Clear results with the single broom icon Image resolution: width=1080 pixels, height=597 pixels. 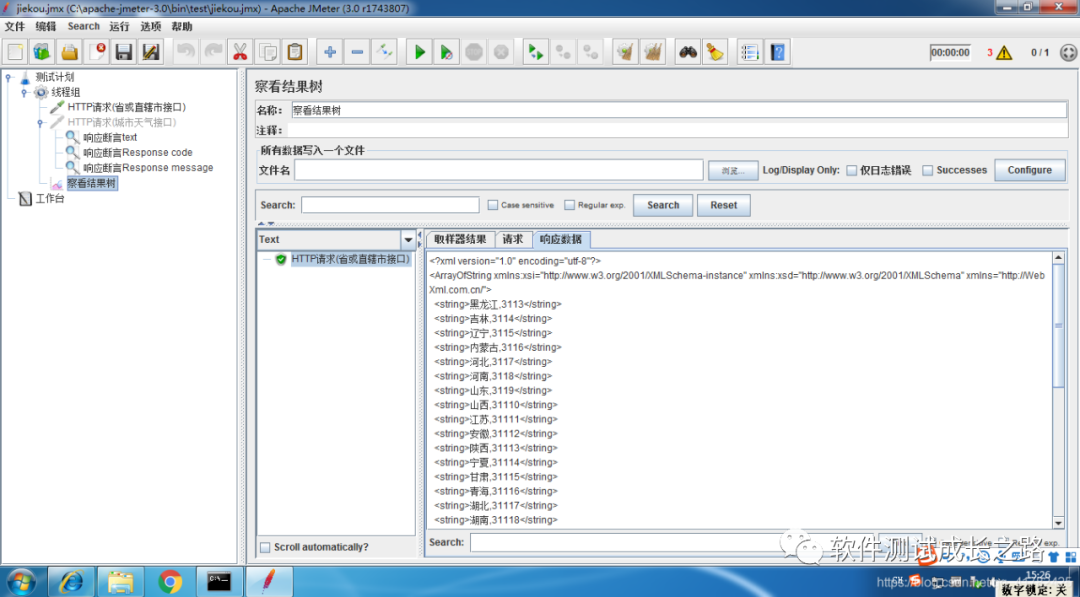pyautogui.click(x=625, y=52)
